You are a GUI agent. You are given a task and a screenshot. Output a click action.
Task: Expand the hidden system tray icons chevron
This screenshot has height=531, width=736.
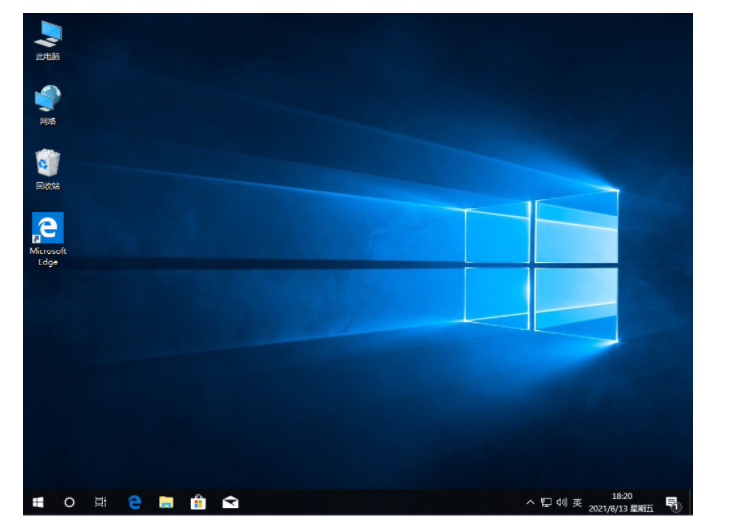(x=530, y=502)
